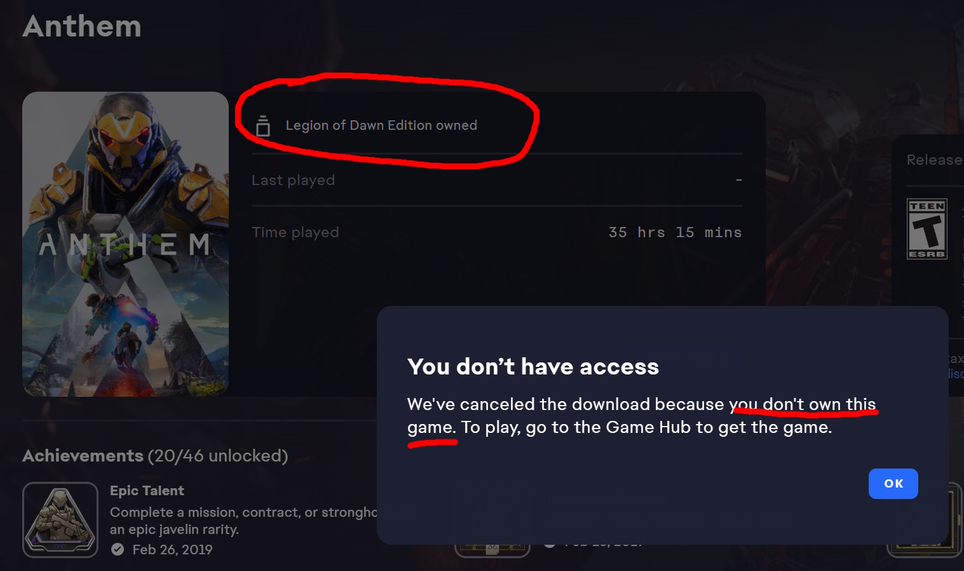The height and width of the screenshot is (571, 964).
Task: Click the 35 hrs 15 mins value
Action: click(675, 232)
